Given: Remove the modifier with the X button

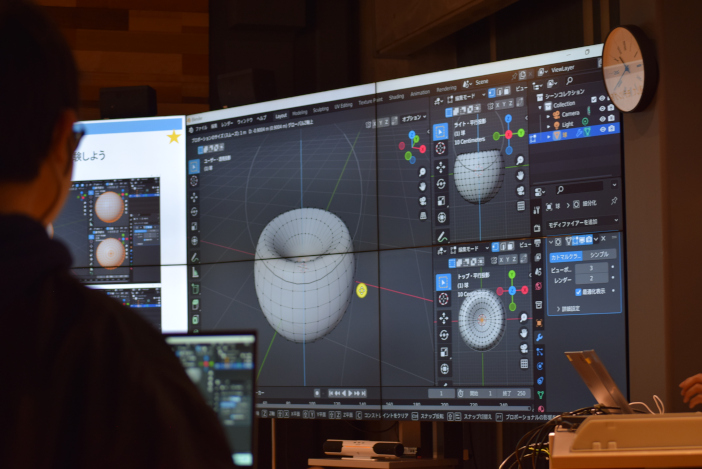Looking at the screenshot, I should tap(603, 239).
